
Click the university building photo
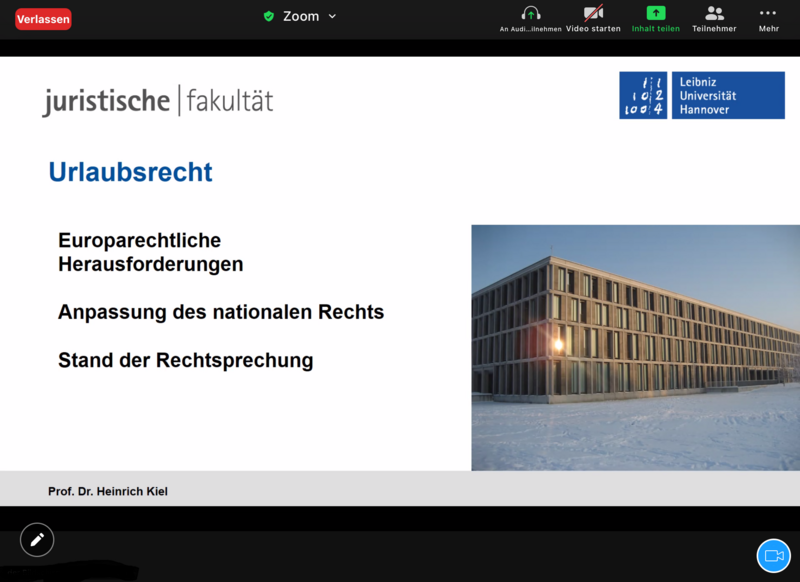coord(635,347)
